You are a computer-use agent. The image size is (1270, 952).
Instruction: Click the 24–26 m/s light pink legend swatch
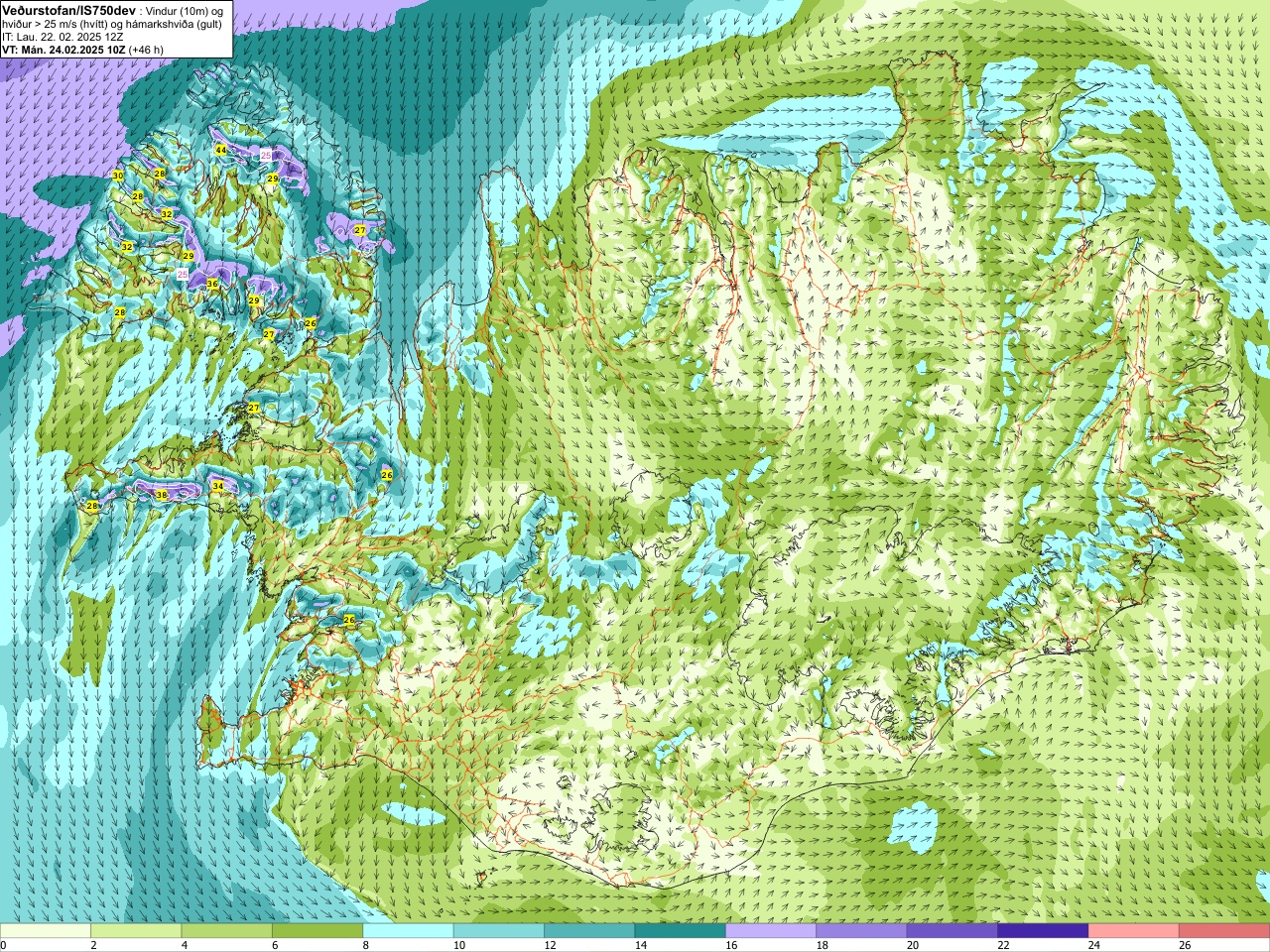point(1134,931)
